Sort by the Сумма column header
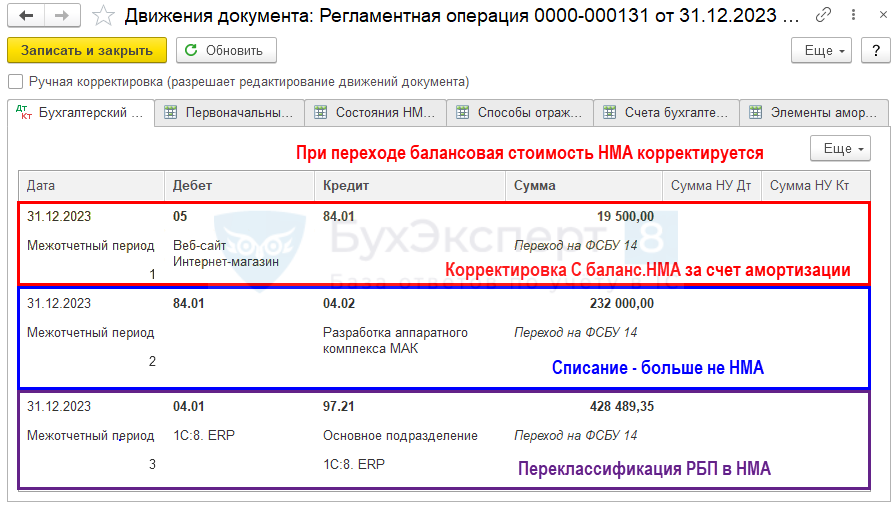Screen dimensions: 894x505 [x=534, y=185]
